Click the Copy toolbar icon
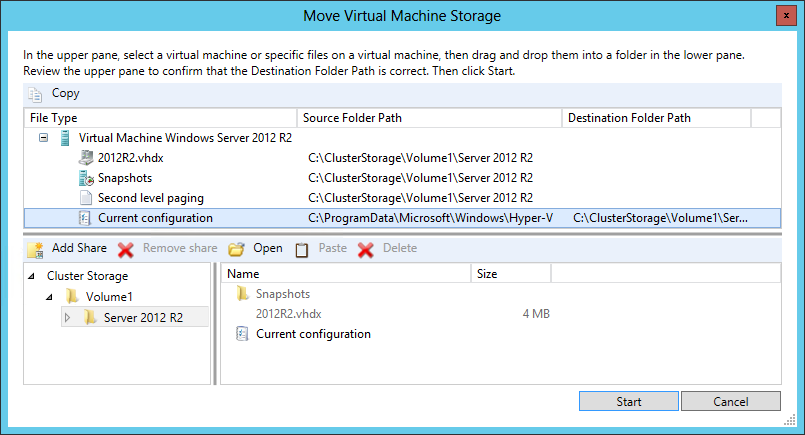Screen dimensions: 805x435 coord(35,94)
